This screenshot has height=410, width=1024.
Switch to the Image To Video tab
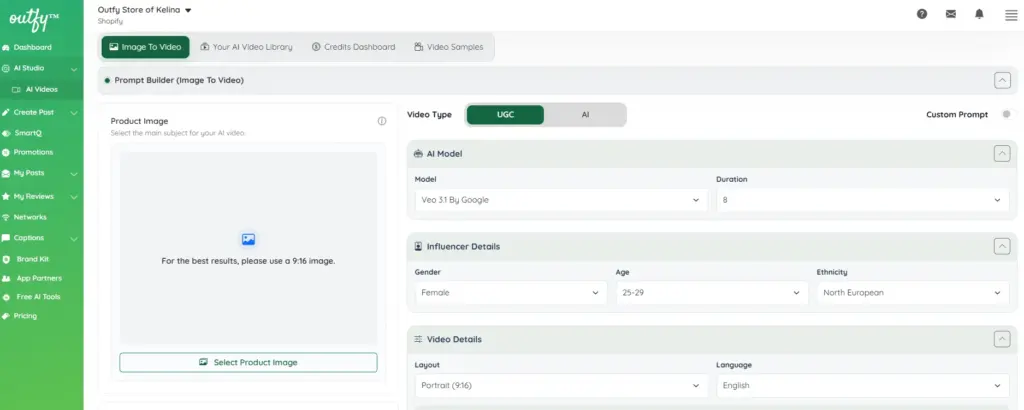point(146,47)
